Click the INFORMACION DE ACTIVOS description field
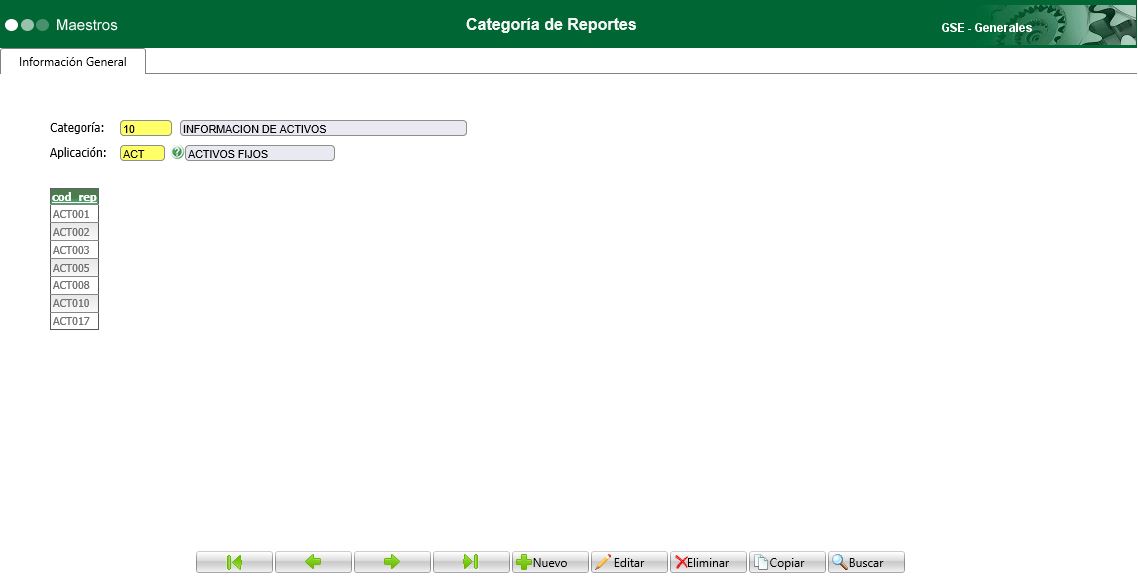This screenshot has height=580, width=1138. (x=323, y=128)
